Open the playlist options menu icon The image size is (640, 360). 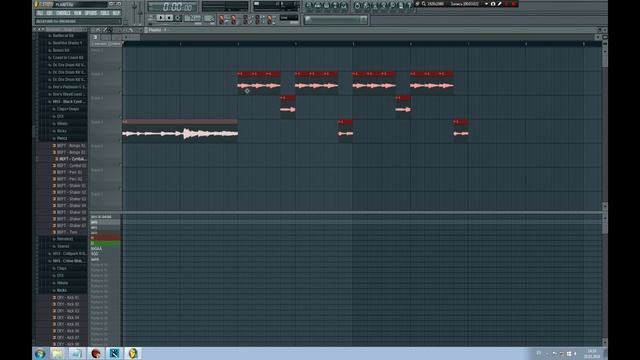tap(93, 30)
